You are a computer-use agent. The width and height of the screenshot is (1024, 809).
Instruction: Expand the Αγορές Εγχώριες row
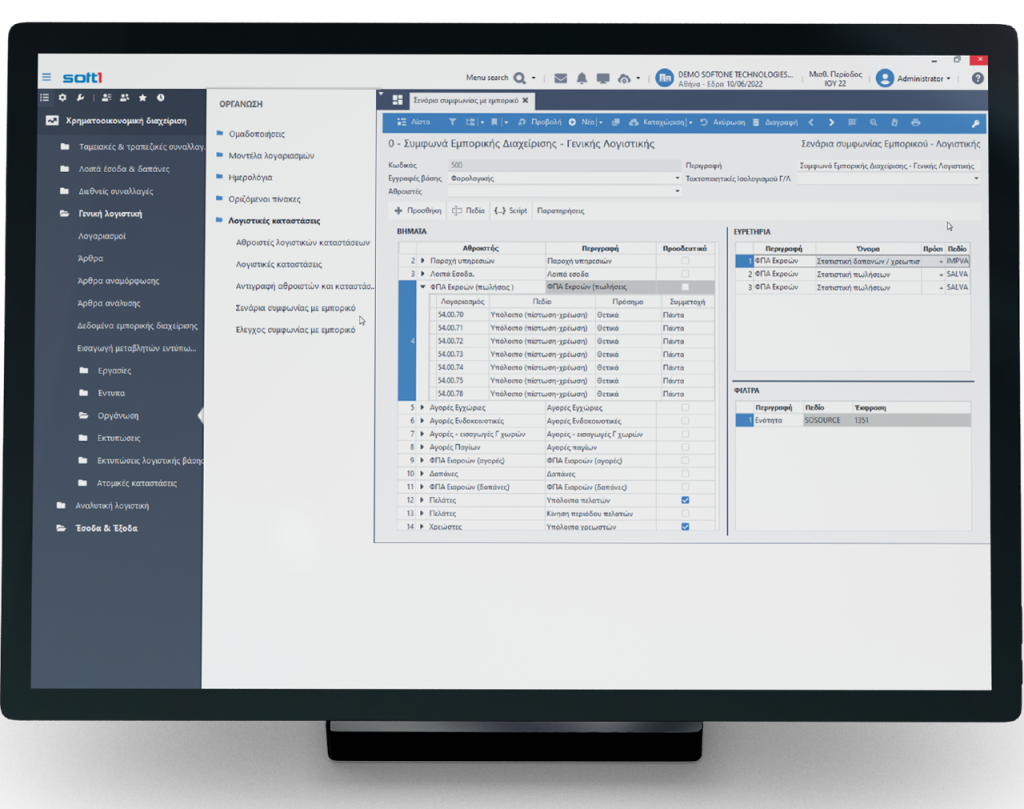tap(422, 408)
